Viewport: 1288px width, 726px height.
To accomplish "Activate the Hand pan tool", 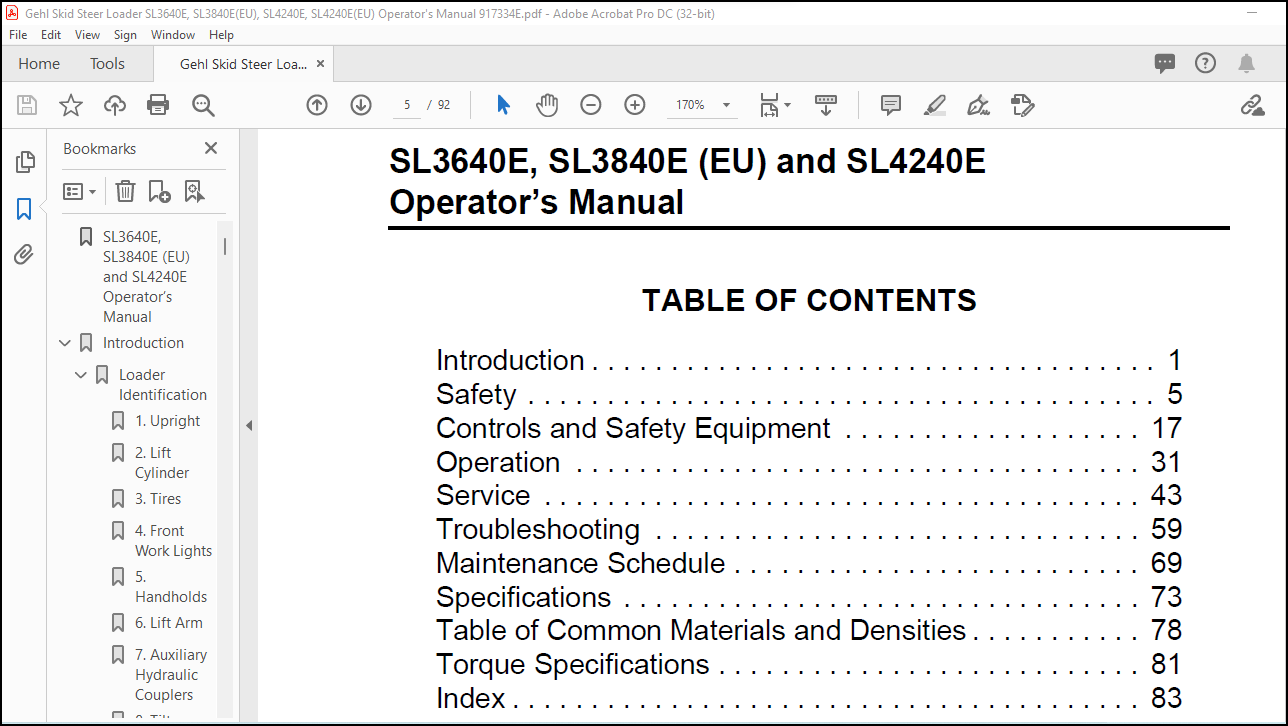I will 546,105.
